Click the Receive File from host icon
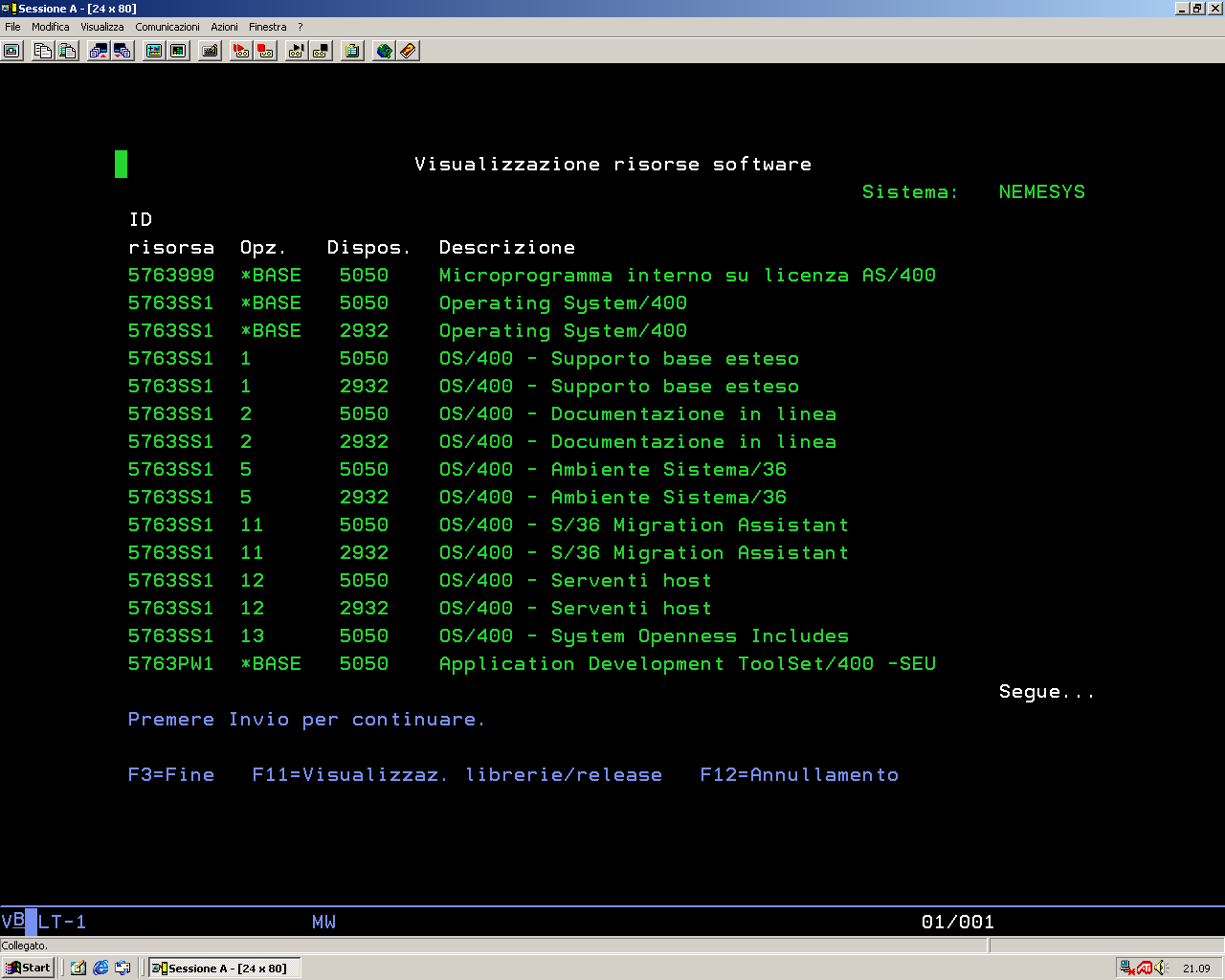Screen dimensions: 1225x980 pyautogui.click(x=122, y=51)
